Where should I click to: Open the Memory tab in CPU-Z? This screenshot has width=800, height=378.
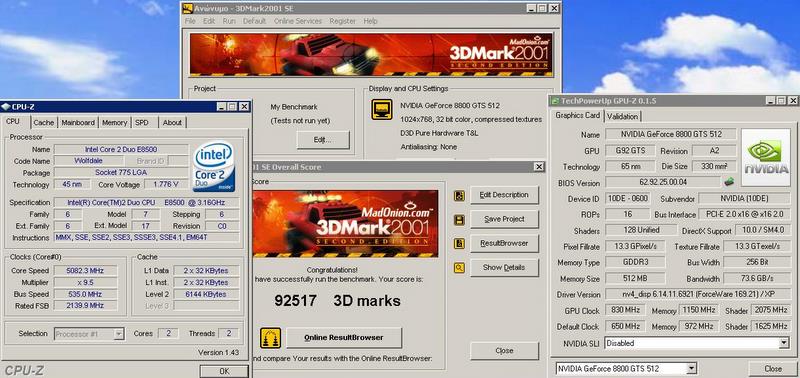pos(114,122)
